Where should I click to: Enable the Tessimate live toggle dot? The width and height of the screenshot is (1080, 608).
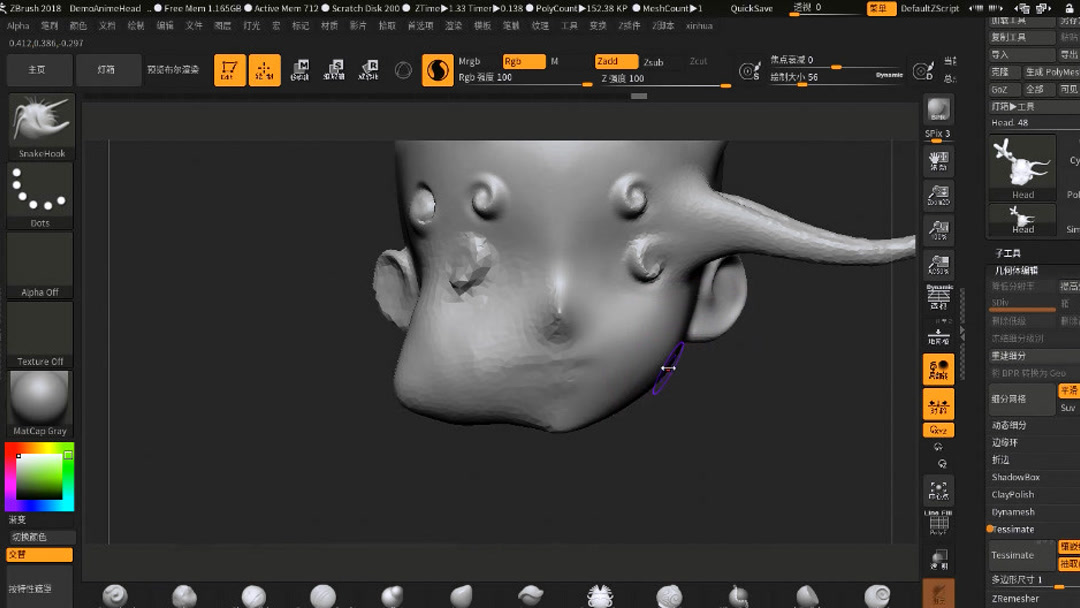990,529
